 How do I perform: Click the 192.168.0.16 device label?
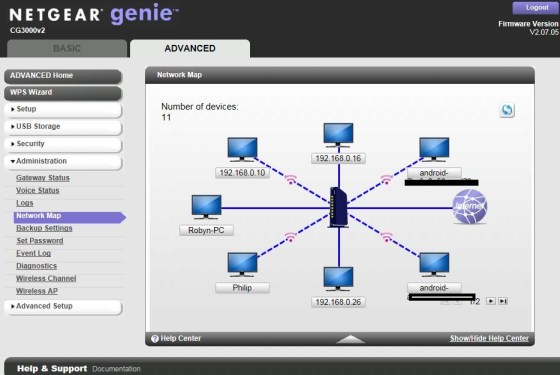coord(338,158)
